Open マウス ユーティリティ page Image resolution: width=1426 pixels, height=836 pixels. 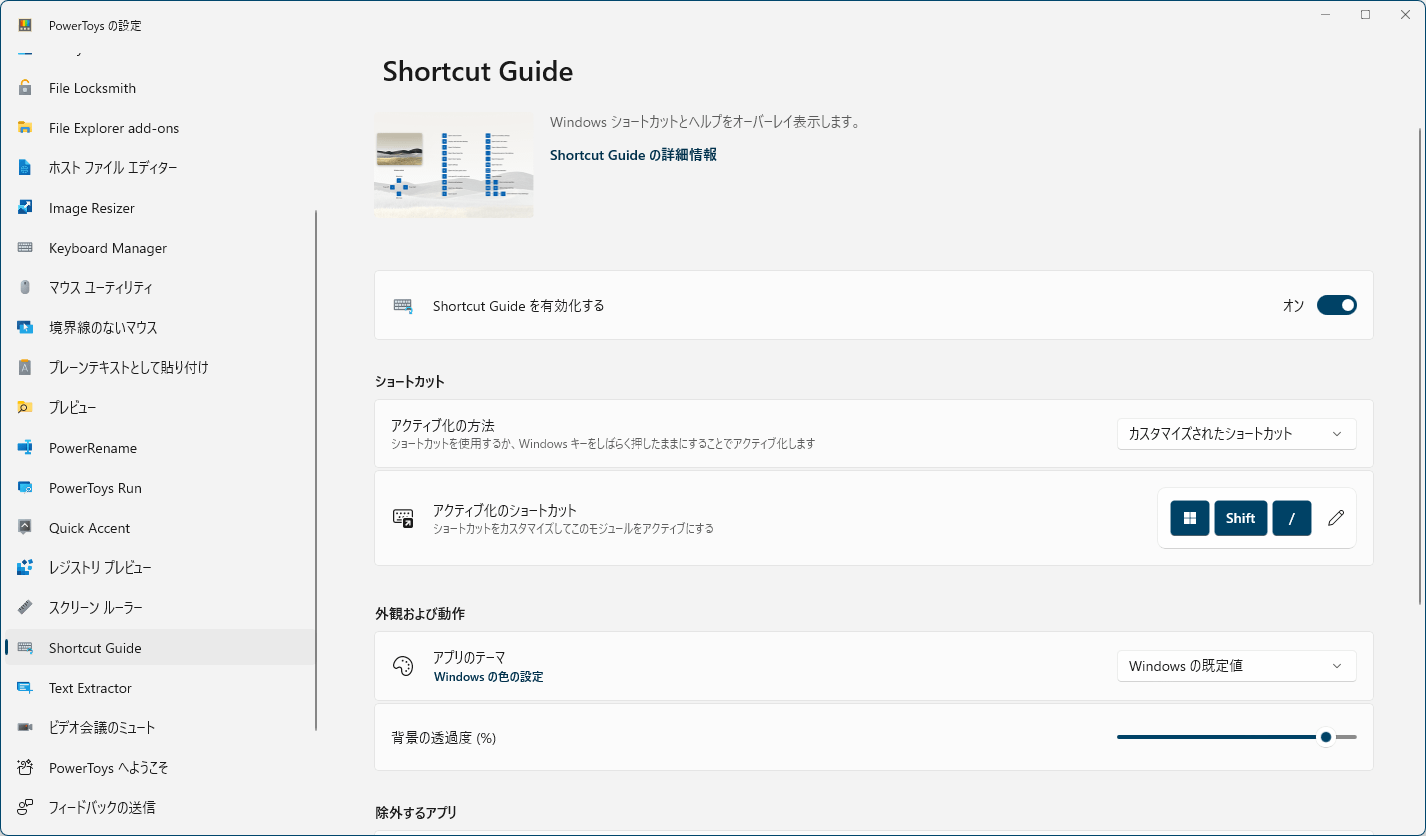pyautogui.click(x=160, y=288)
